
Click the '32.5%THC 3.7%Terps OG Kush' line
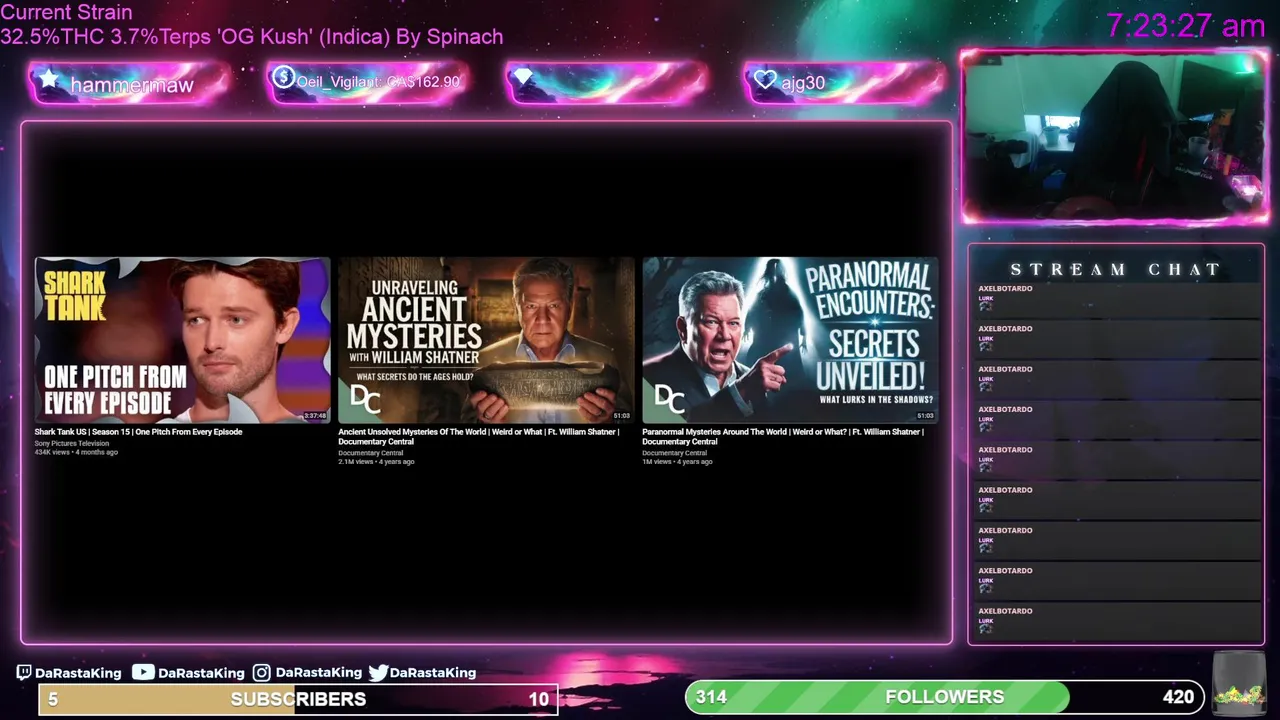click(x=252, y=36)
